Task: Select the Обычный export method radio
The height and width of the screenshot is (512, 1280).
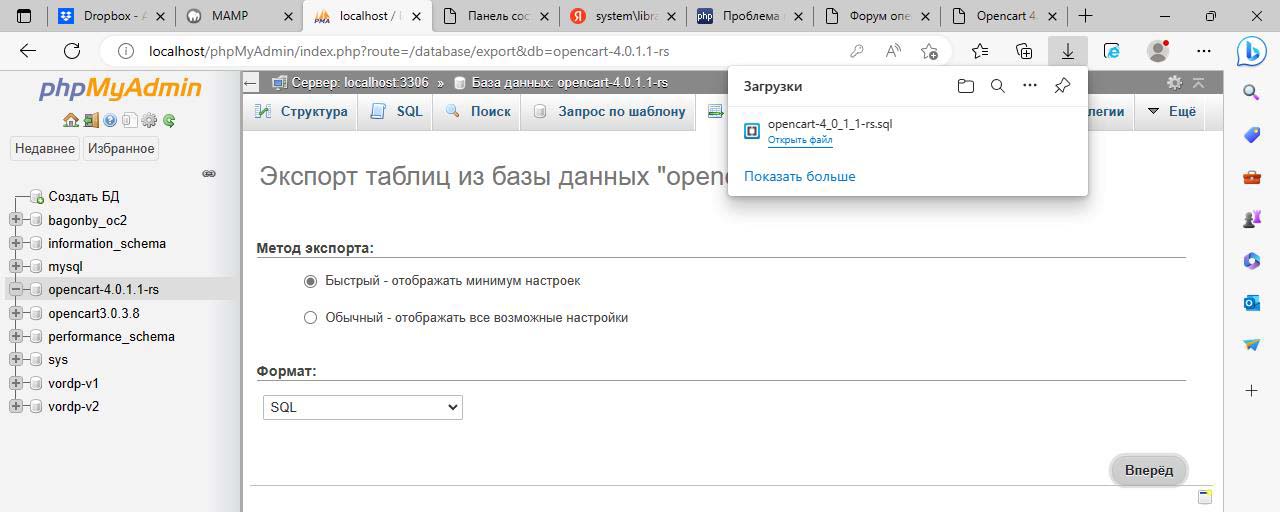Action: point(310,318)
